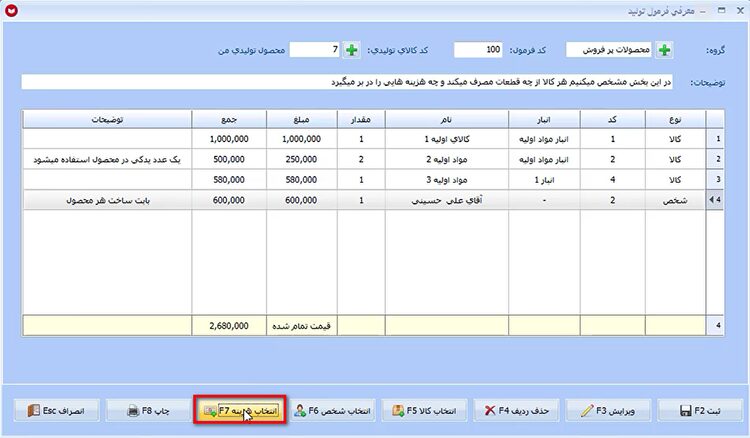
Task: Click the footer total 2,680,000
Action: pos(229,326)
